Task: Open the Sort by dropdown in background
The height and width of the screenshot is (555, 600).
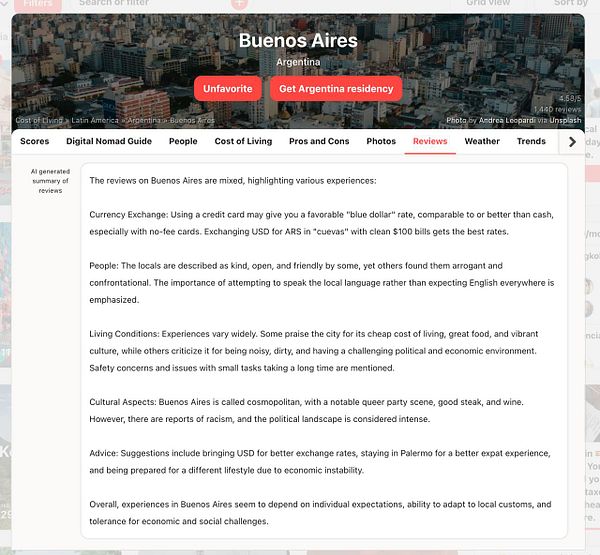Action: pyautogui.click(x=571, y=3)
